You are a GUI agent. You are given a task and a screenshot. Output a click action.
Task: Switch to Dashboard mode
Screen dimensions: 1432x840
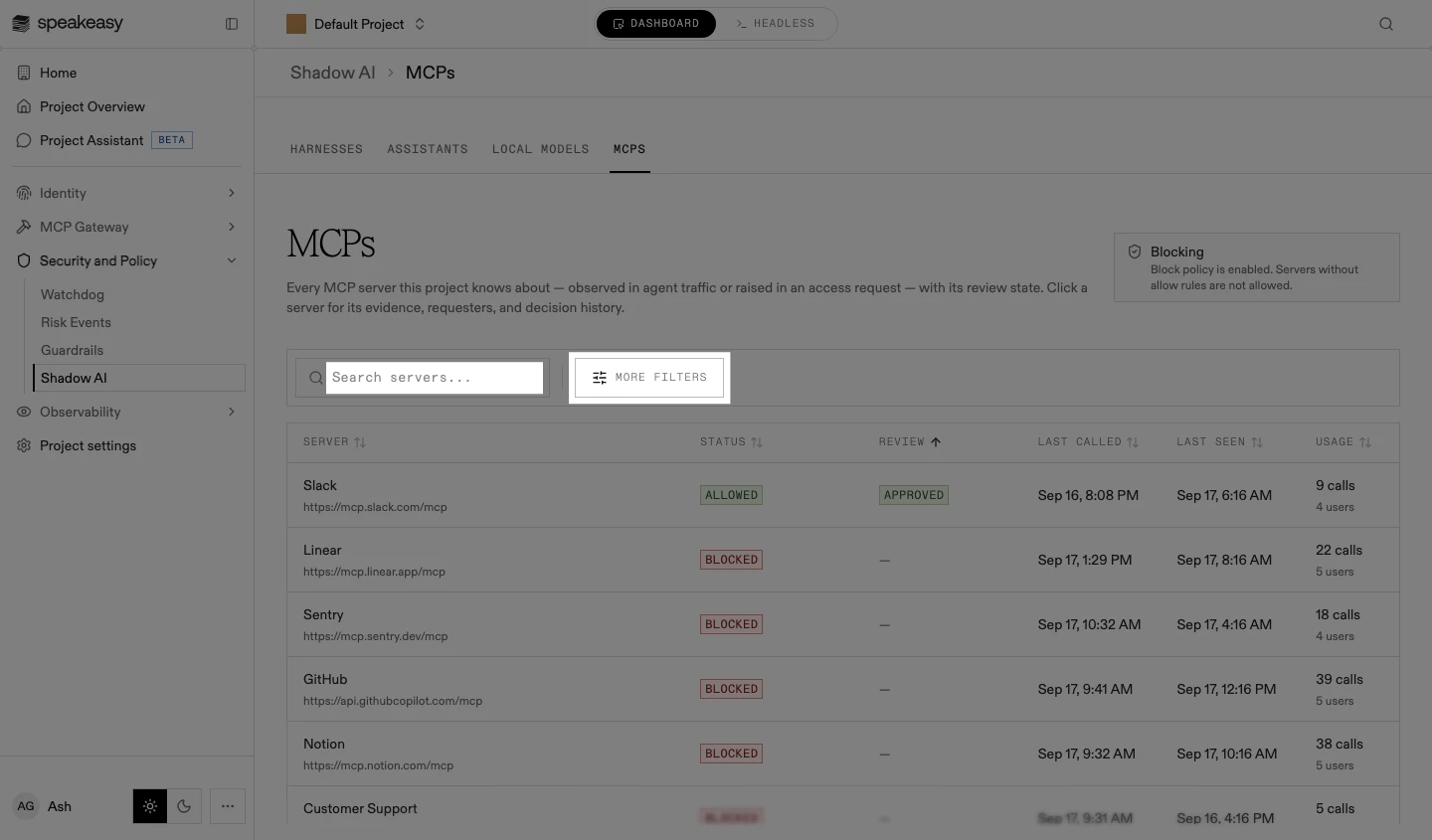coord(656,24)
